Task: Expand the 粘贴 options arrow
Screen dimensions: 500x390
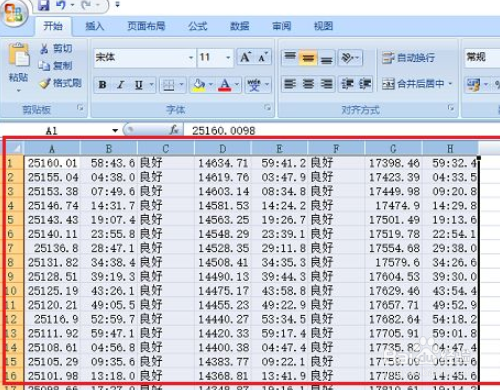Action: click(19, 90)
